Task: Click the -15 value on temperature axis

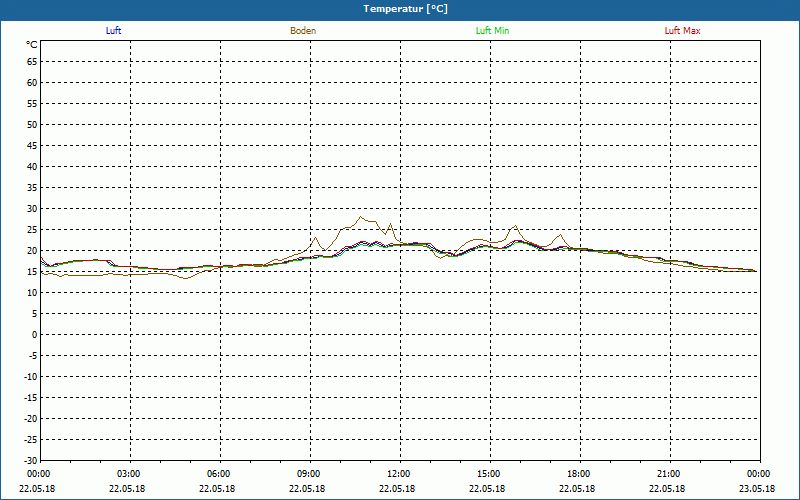Action: pyautogui.click(x=31, y=397)
